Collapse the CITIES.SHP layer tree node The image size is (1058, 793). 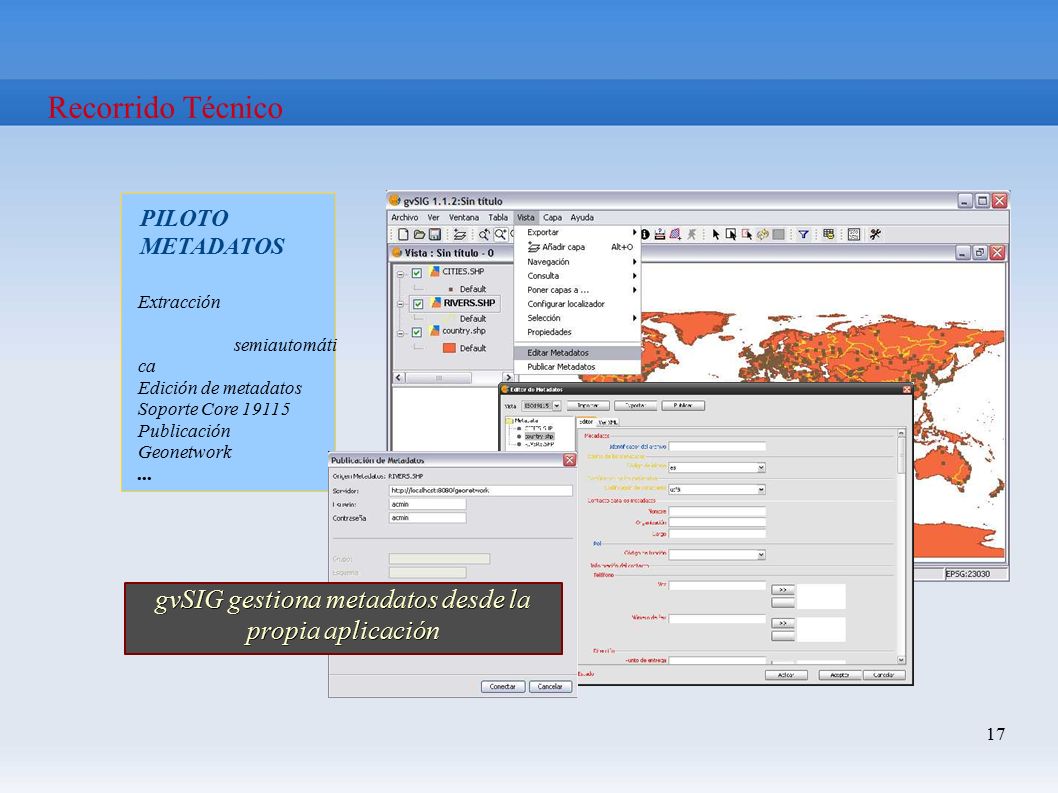[400, 274]
